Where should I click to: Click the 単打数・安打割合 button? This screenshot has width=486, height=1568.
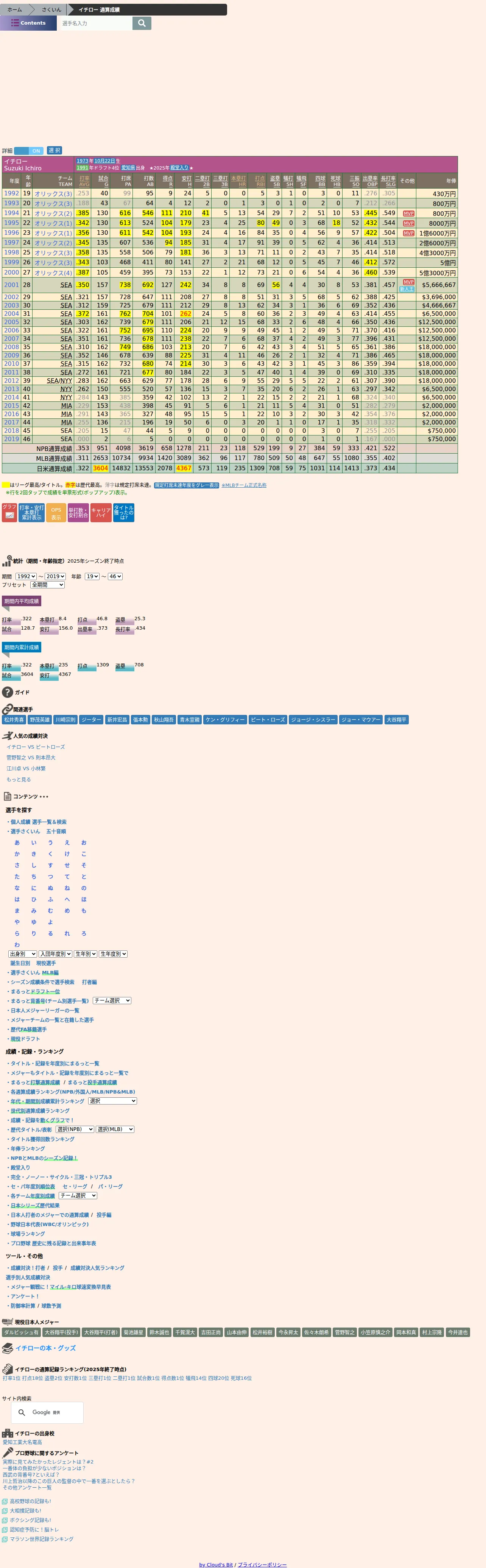click(78, 512)
